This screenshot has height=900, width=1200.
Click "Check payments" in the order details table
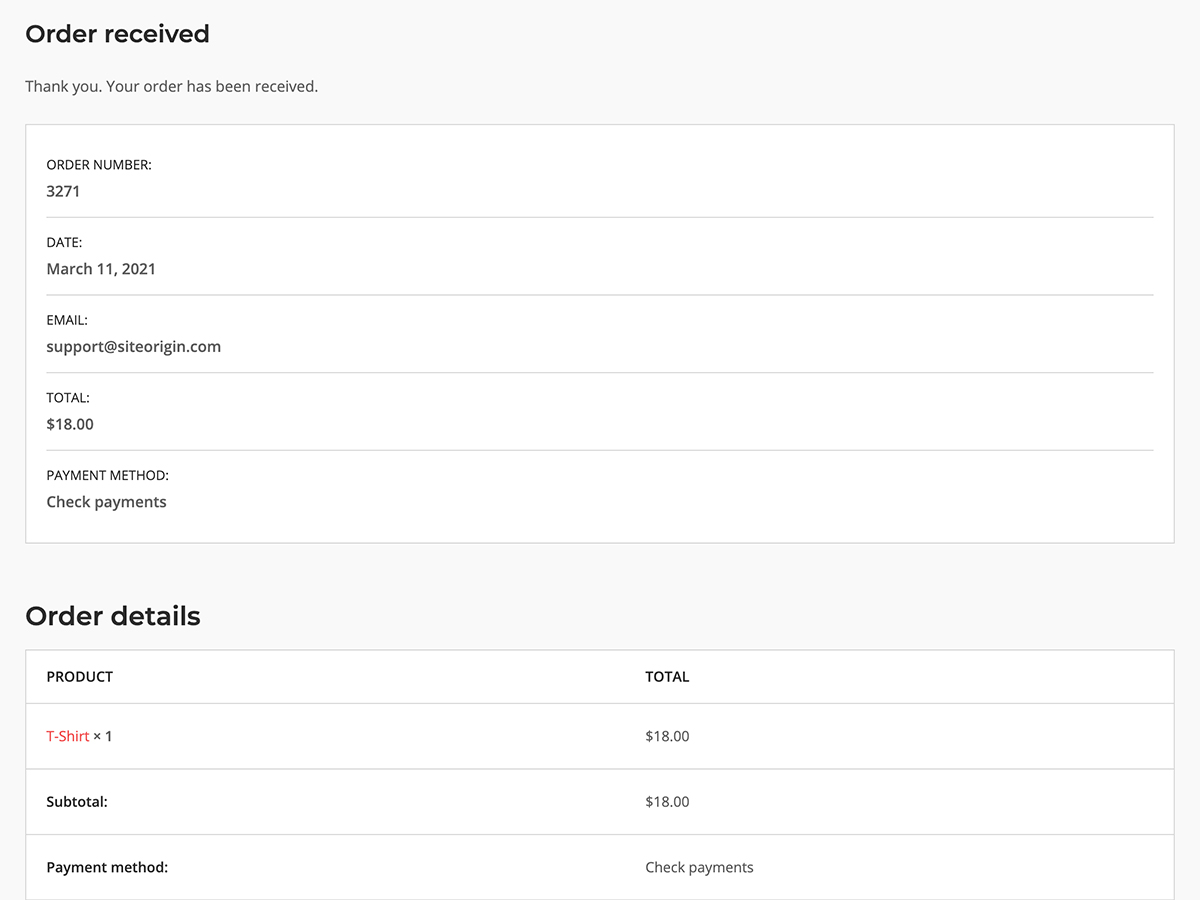point(699,867)
